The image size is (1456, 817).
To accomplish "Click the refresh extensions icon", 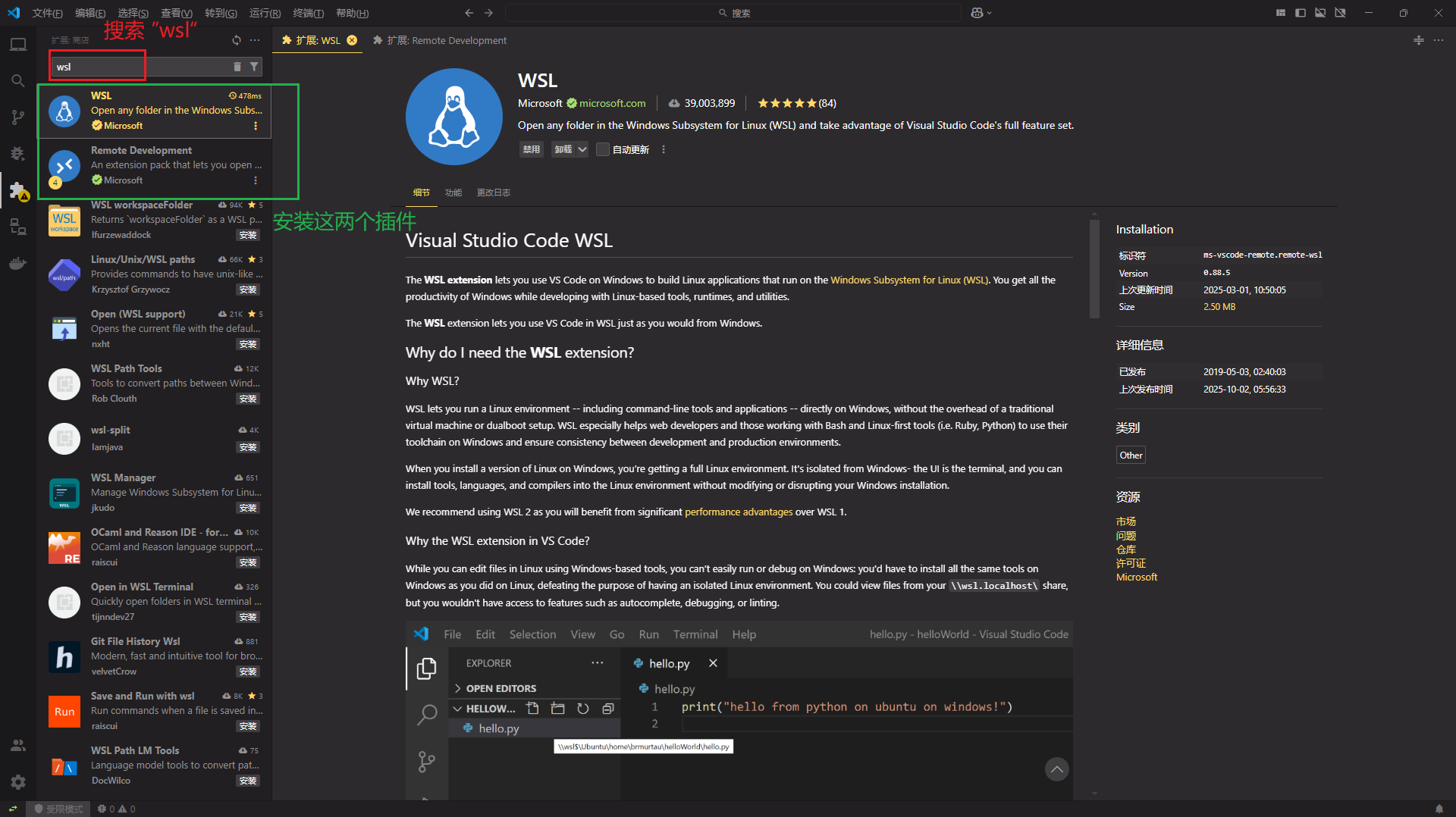I will 237,40.
